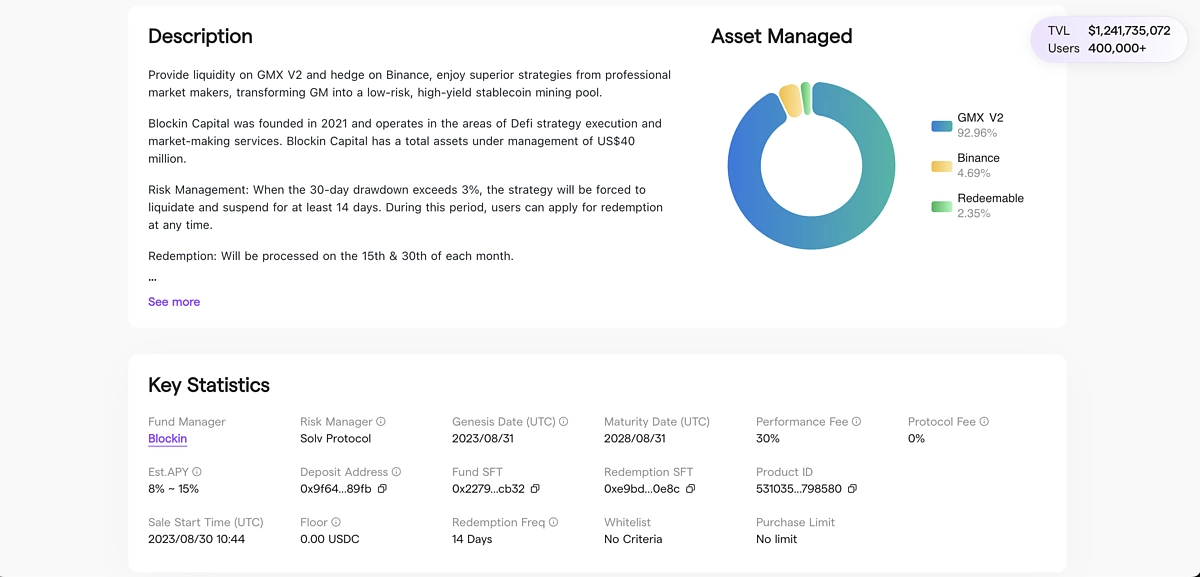Expand description with See more
The width and height of the screenshot is (1200, 577).
click(x=174, y=302)
